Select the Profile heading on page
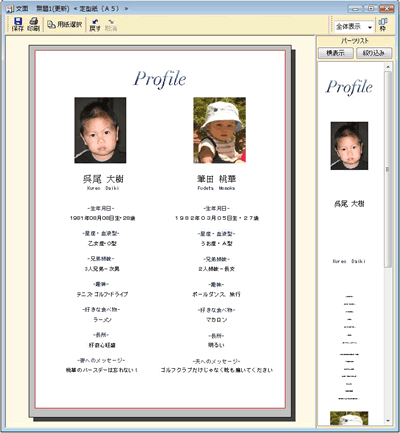The width and height of the screenshot is (400, 433). (x=160, y=79)
